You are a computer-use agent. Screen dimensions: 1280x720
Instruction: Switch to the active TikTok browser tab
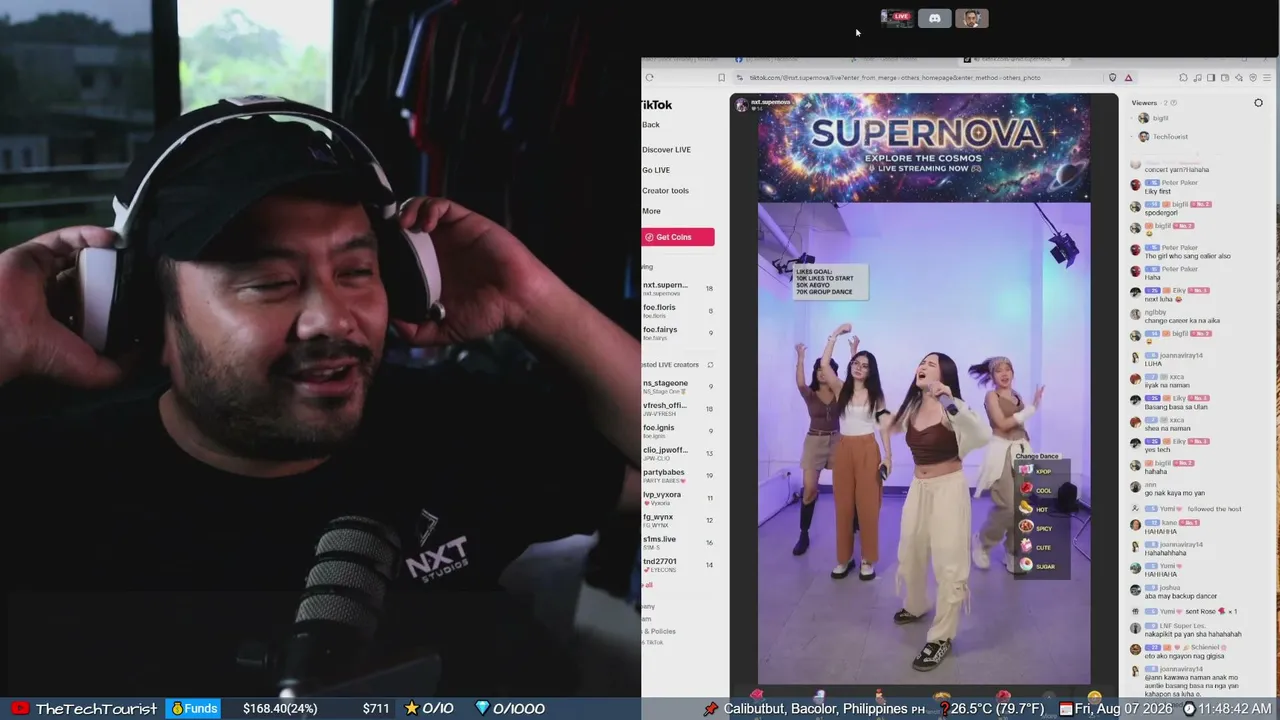[1015, 60]
